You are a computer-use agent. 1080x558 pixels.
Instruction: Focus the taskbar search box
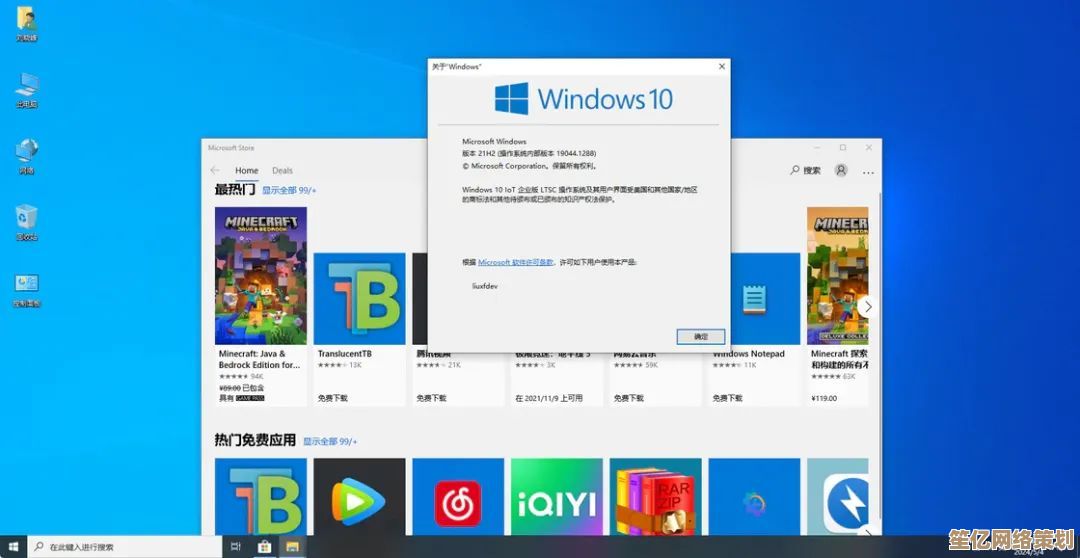click(125, 546)
